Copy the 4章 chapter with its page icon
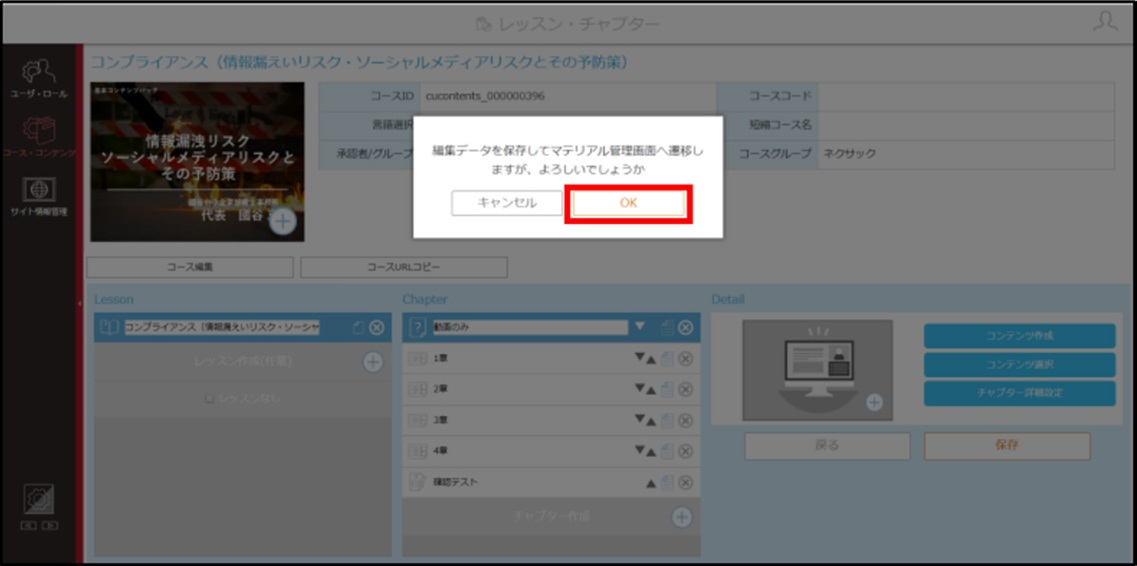 tap(667, 451)
